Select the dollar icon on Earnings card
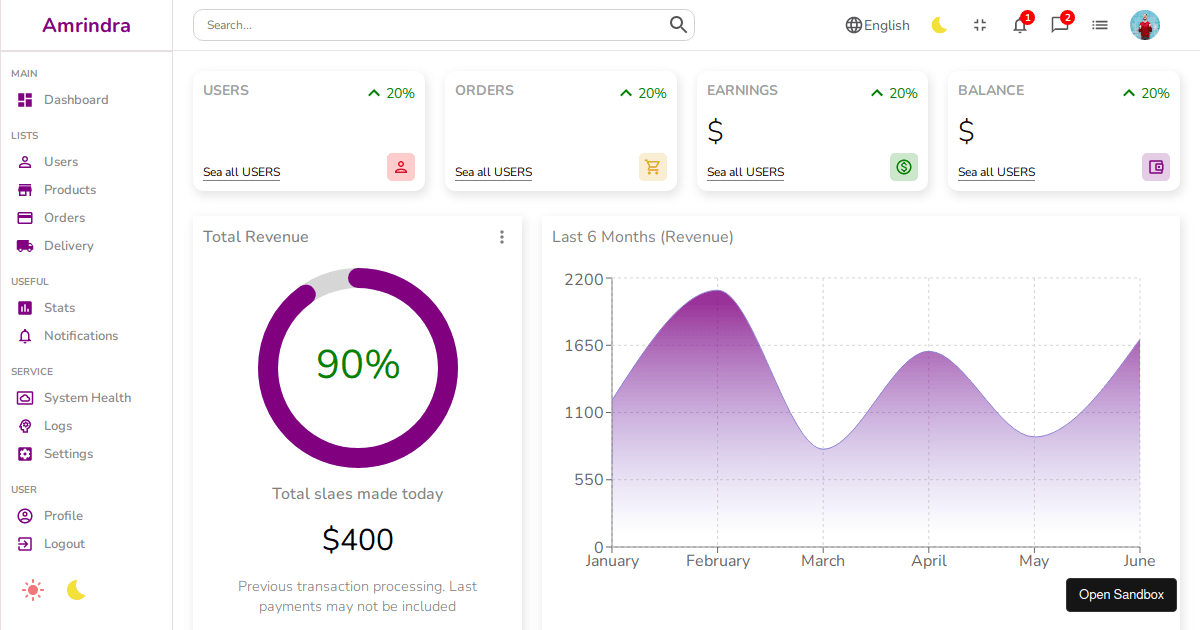Viewport: 1200px width, 630px height. point(904,167)
